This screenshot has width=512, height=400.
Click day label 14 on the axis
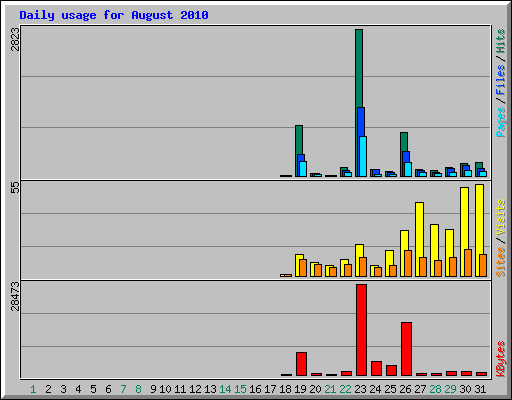[x=225, y=389]
